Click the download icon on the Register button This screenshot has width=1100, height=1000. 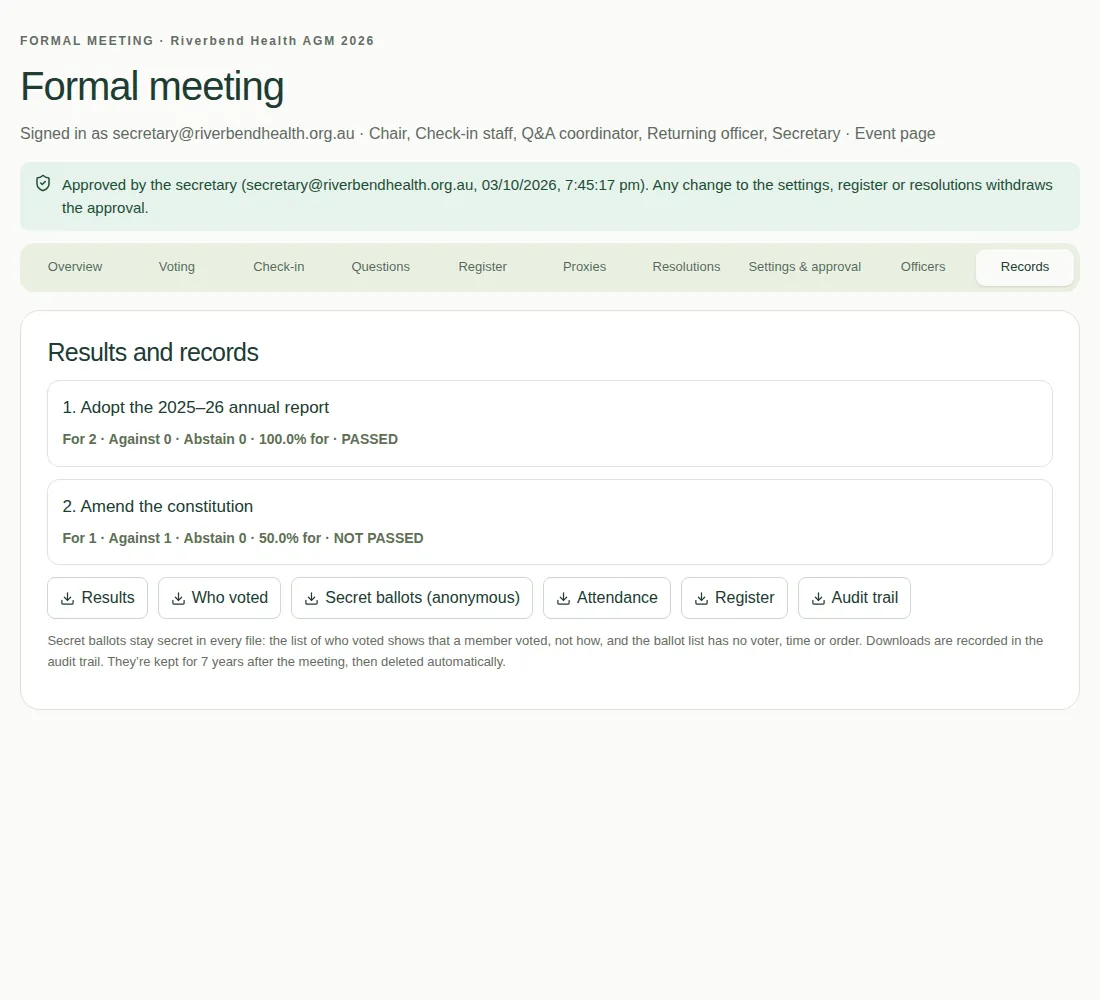click(x=701, y=598)
